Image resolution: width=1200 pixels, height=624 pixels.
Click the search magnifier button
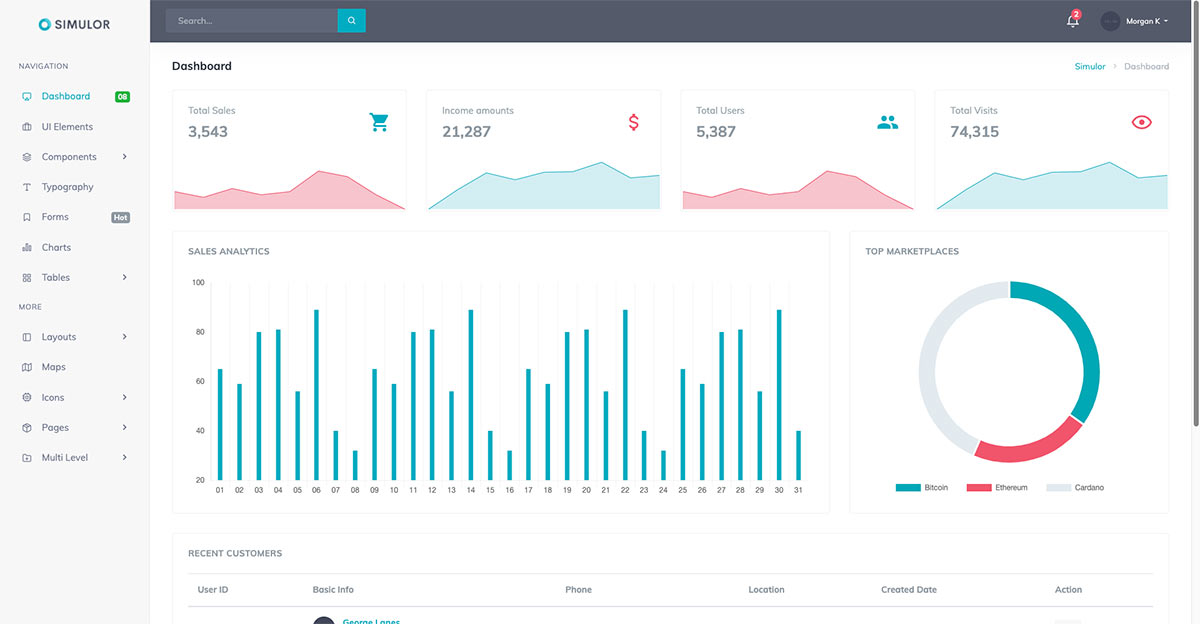pos(352,21)
